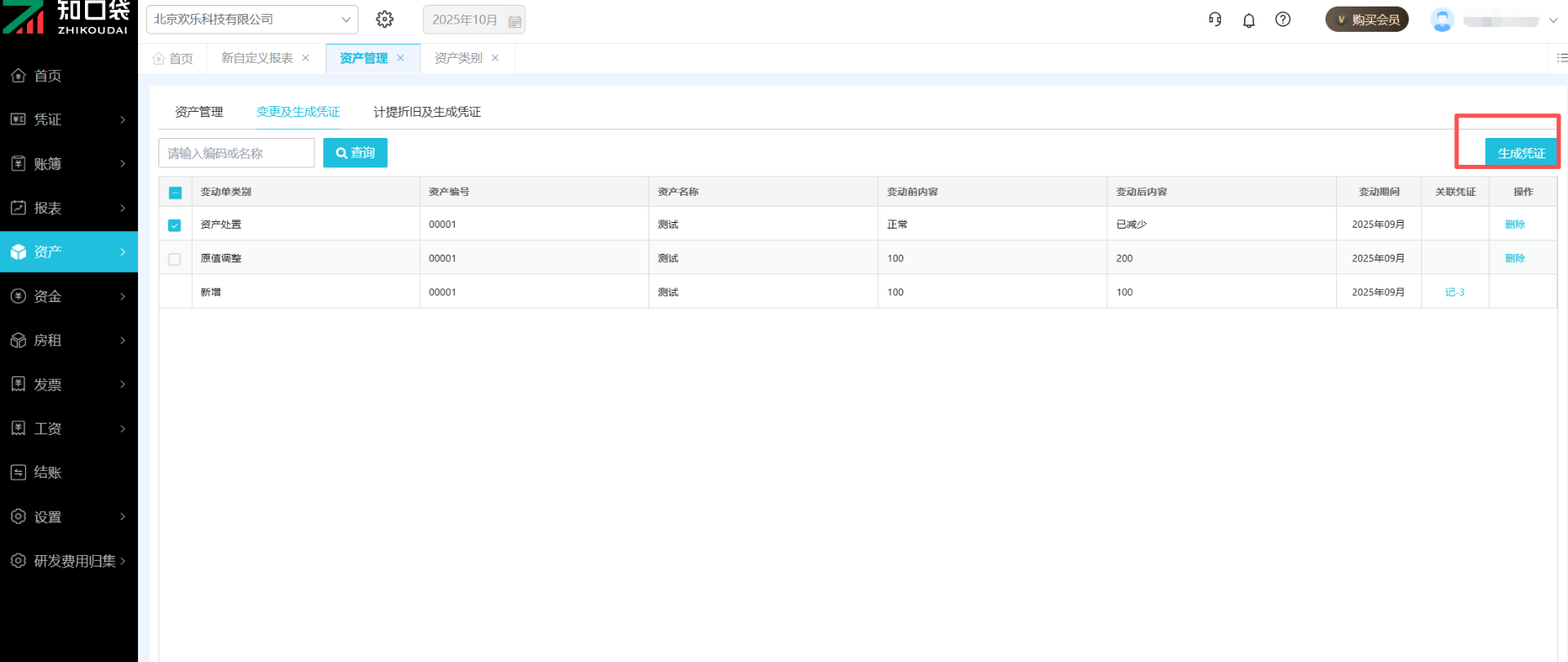This screenshot has height=662, width=1568.
Task: Close the 新自定义报表 tab
Action: tap(305, 58)
